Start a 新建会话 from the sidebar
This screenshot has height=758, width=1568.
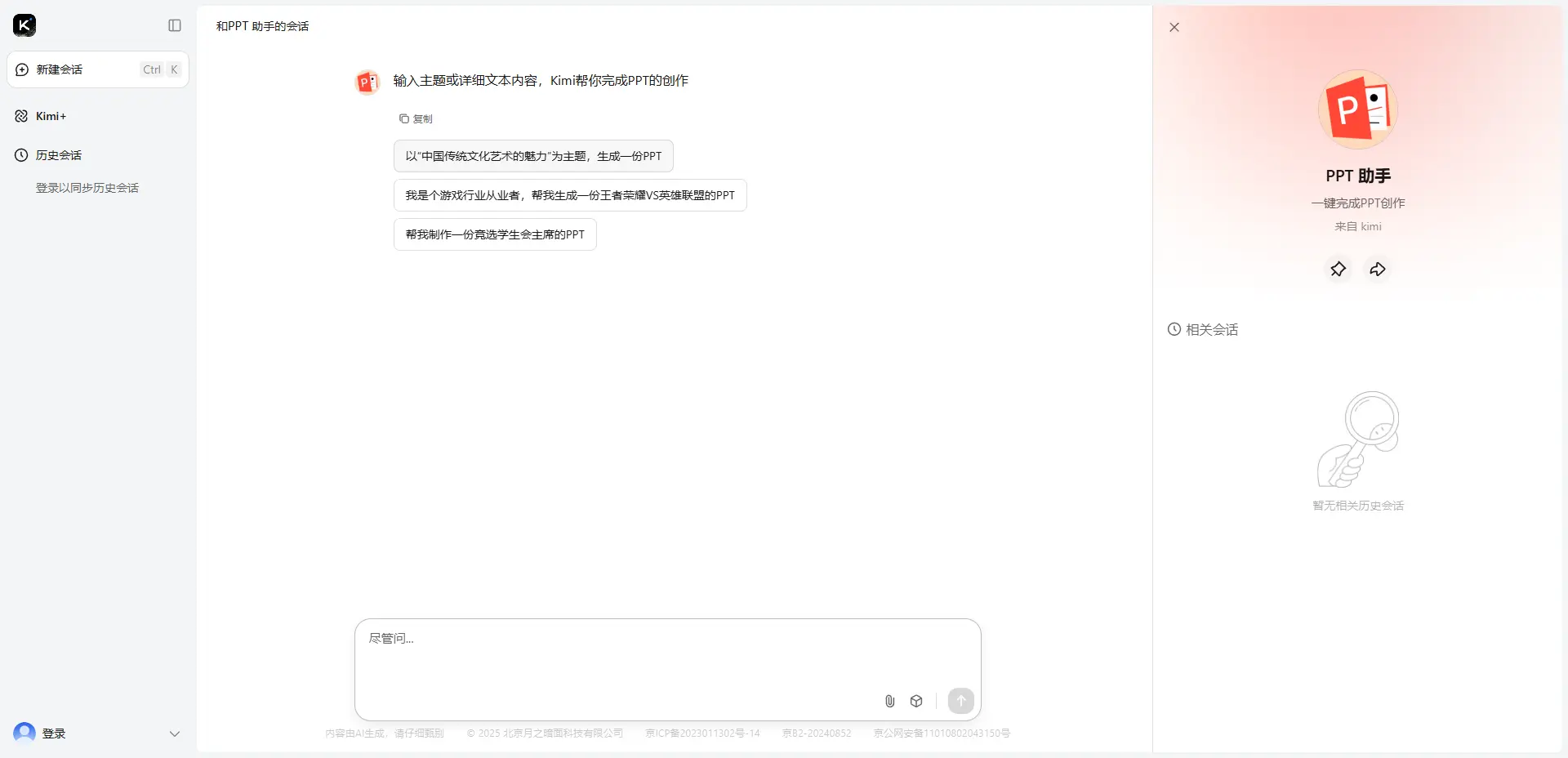coord(61,69)
